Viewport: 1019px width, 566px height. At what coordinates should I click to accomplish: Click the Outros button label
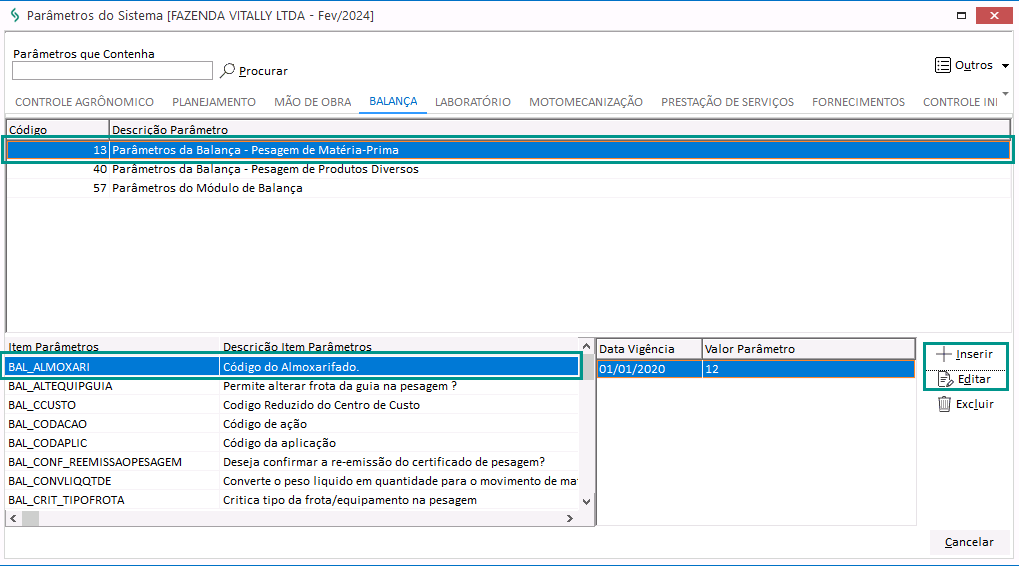(x=974, y=65)
